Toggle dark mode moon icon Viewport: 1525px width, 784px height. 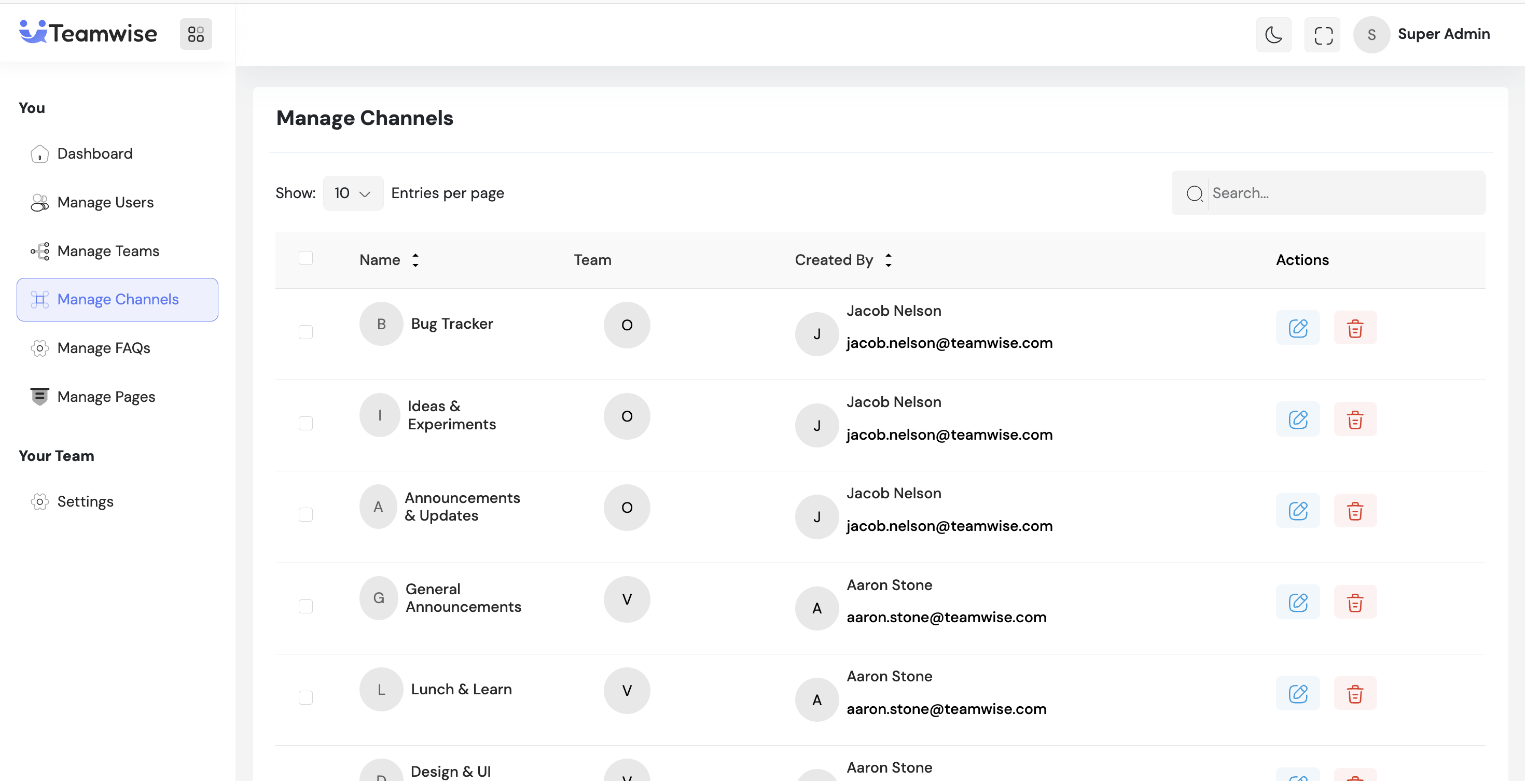click(1273, 34)
